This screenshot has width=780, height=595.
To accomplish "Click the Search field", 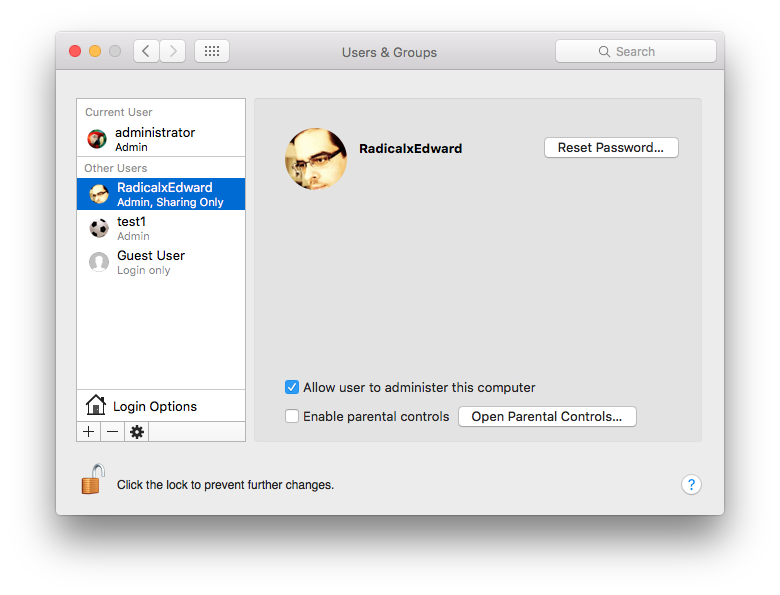I will (x=636, y=51).
